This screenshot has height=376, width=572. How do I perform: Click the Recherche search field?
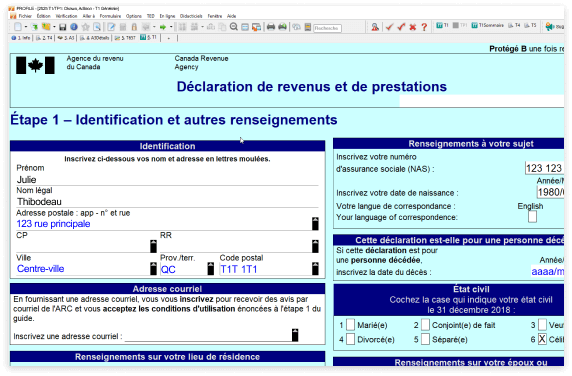[327, 28]
